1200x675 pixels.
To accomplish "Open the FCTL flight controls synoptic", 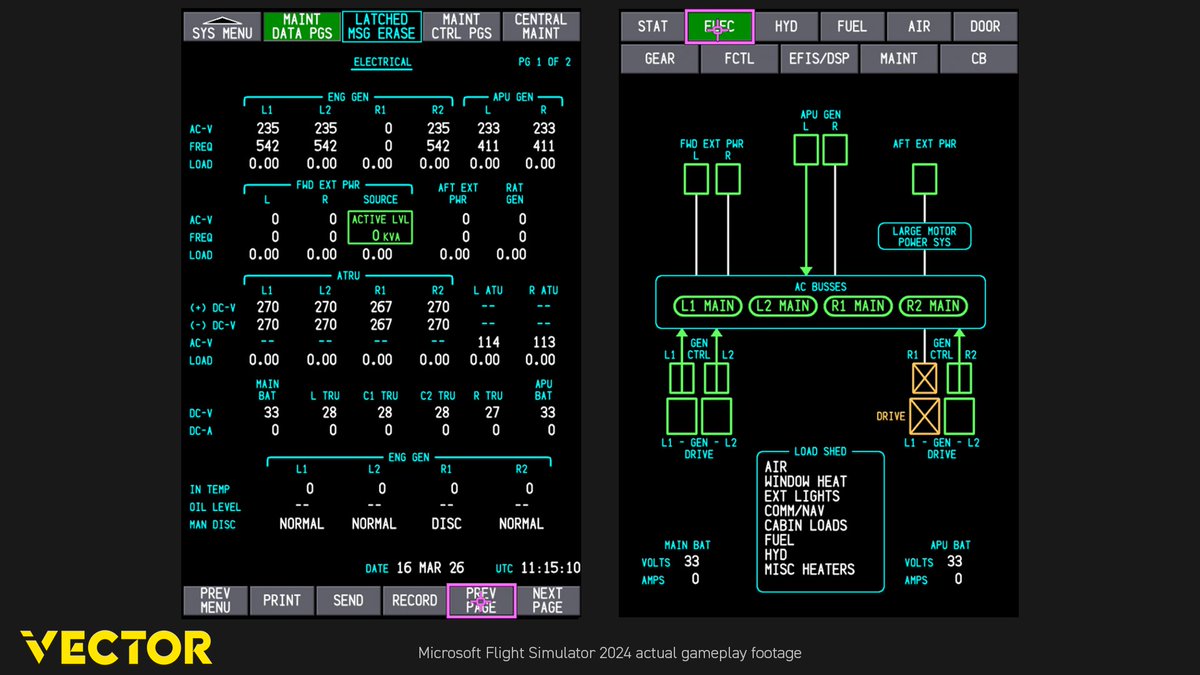I will [x=739, y=58].
